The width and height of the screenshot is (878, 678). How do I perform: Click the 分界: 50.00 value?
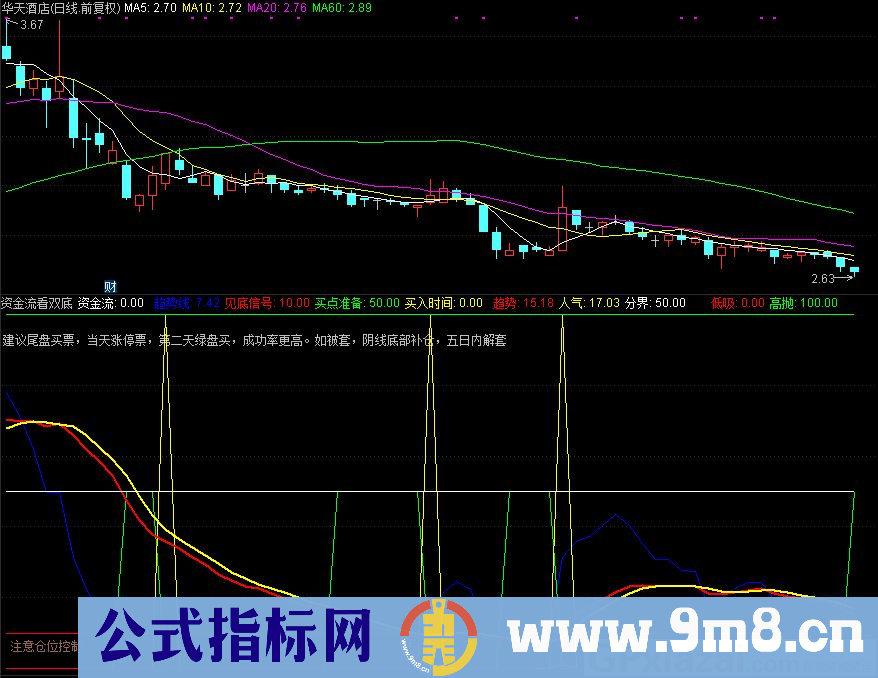coord(655,303)
